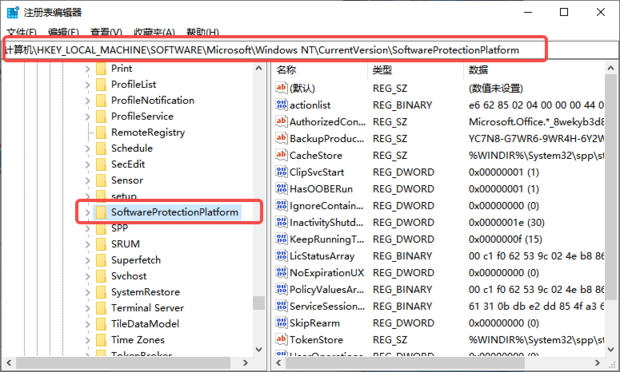Select the LicStatusArray binary value icon
Image resolution: width=620 pixels, height=372 pixels.
[x=281, y=256]
